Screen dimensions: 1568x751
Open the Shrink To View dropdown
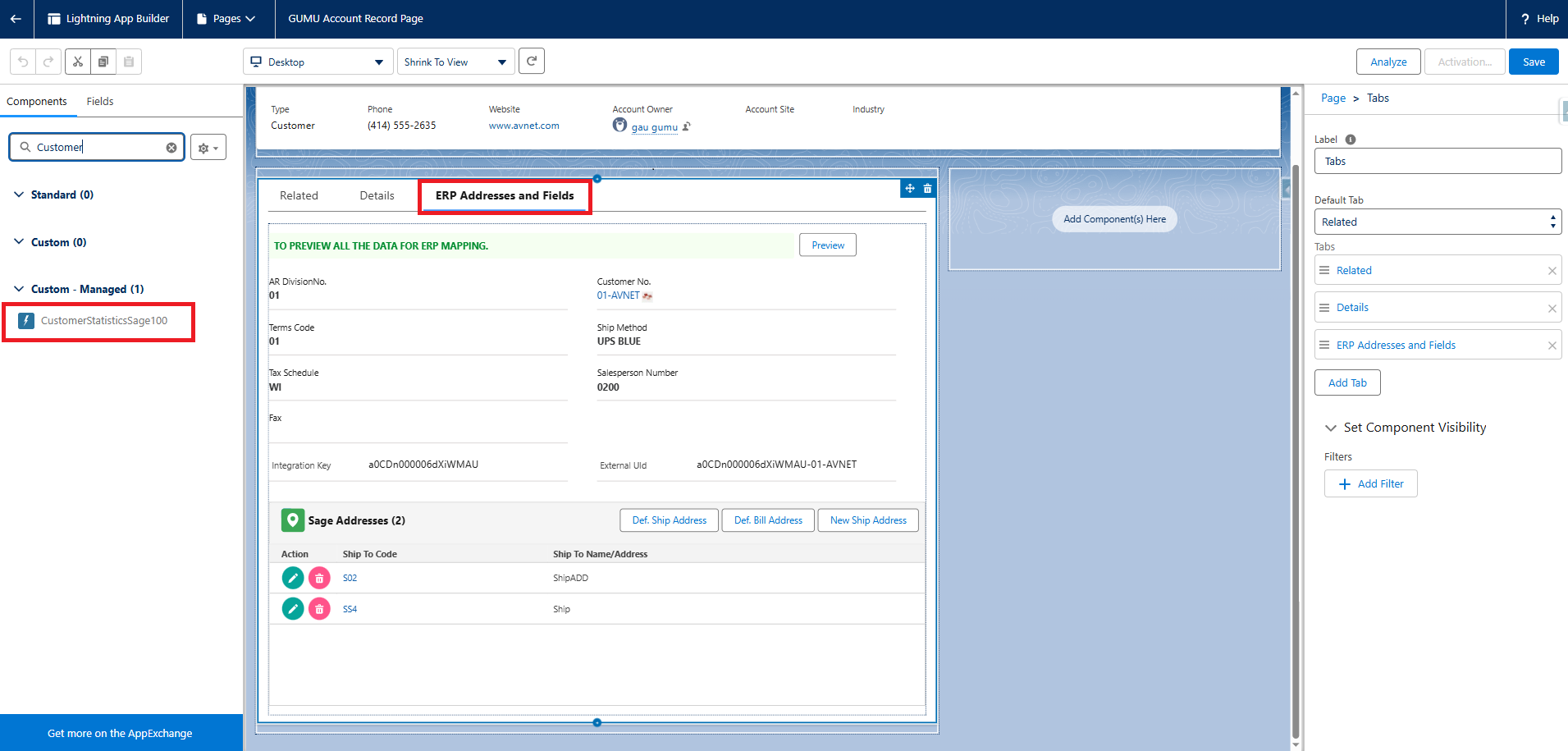[x=456, y=62]
